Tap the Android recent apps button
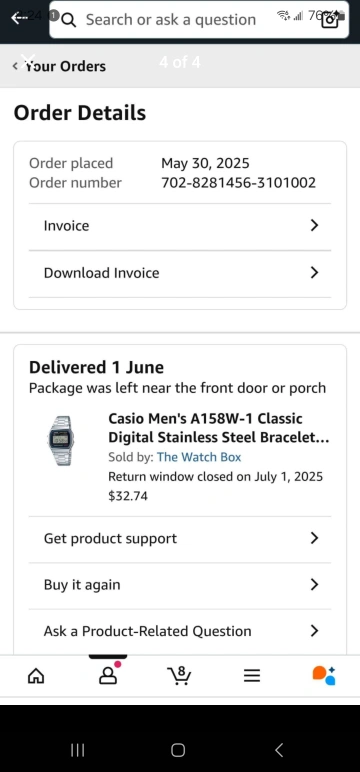360x772 pixels. coord(77,750)
